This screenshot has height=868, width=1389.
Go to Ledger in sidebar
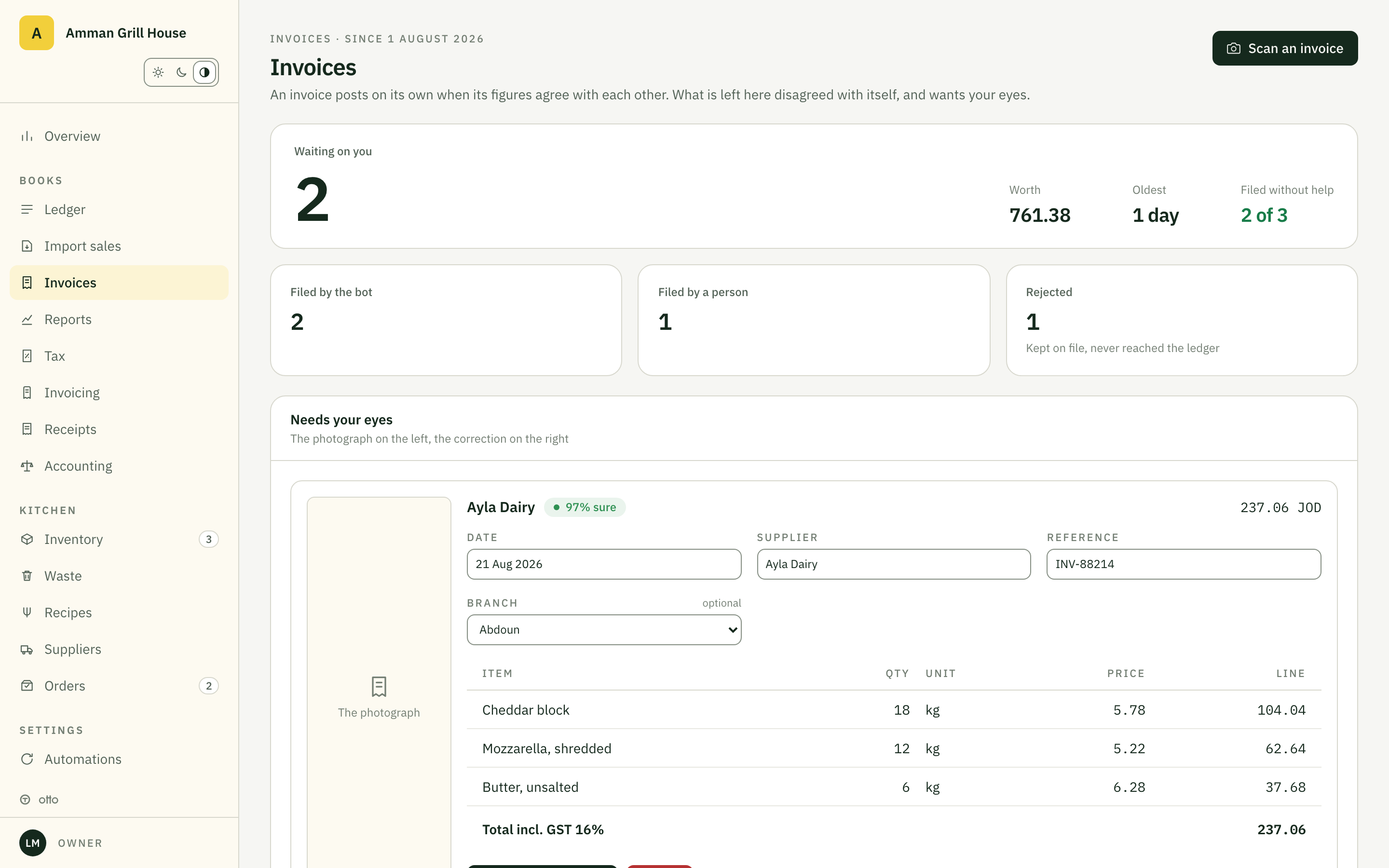120,210
